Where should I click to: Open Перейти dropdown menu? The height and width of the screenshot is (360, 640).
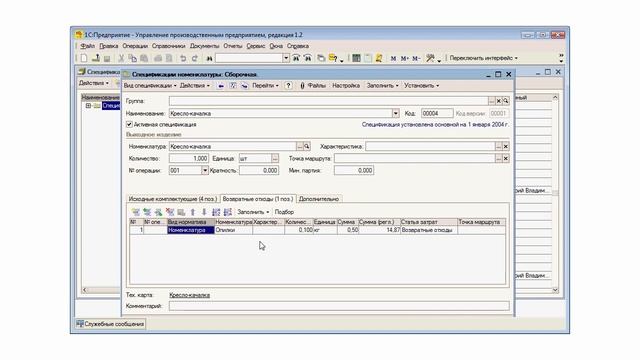(x=265, y=86)
